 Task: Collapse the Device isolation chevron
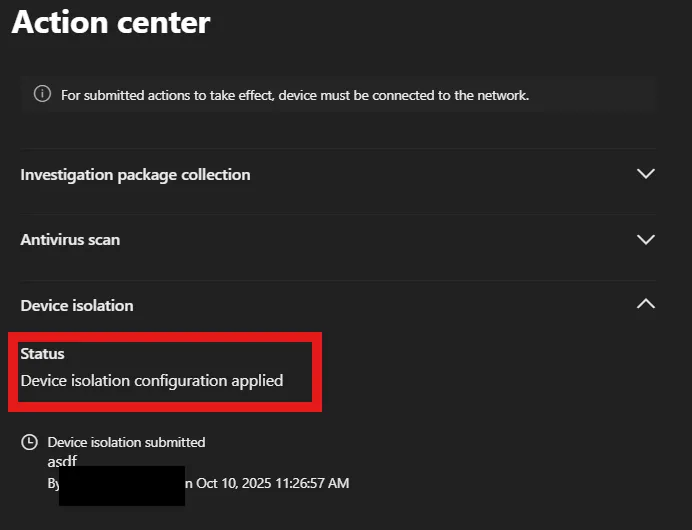[646, 304]
